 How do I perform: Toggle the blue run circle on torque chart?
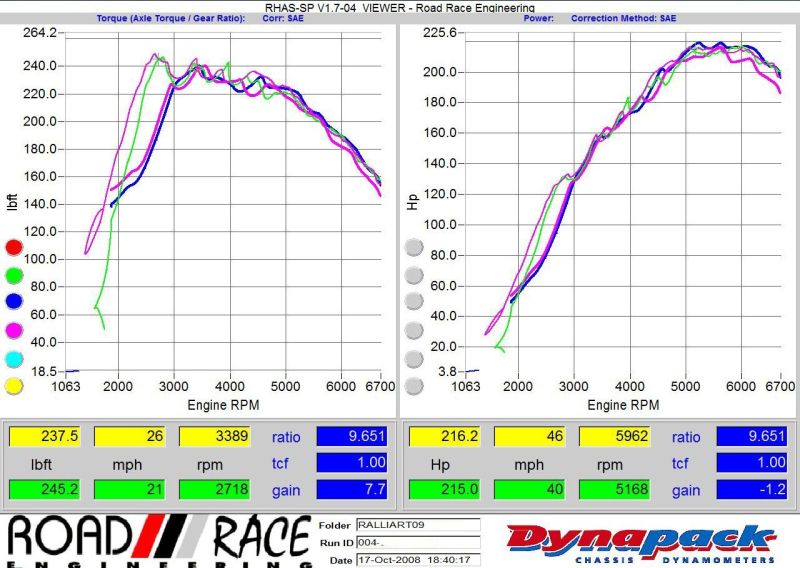point(14,302)
